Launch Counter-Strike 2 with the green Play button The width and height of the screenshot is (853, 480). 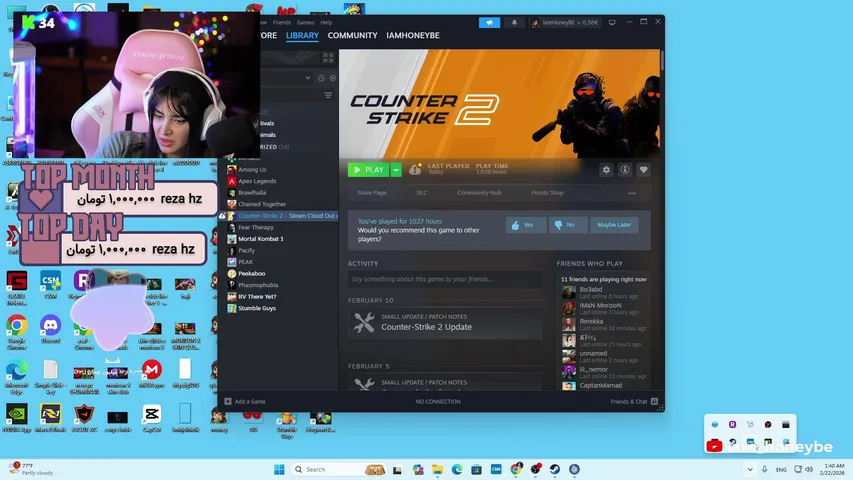[x=368, y=170]
